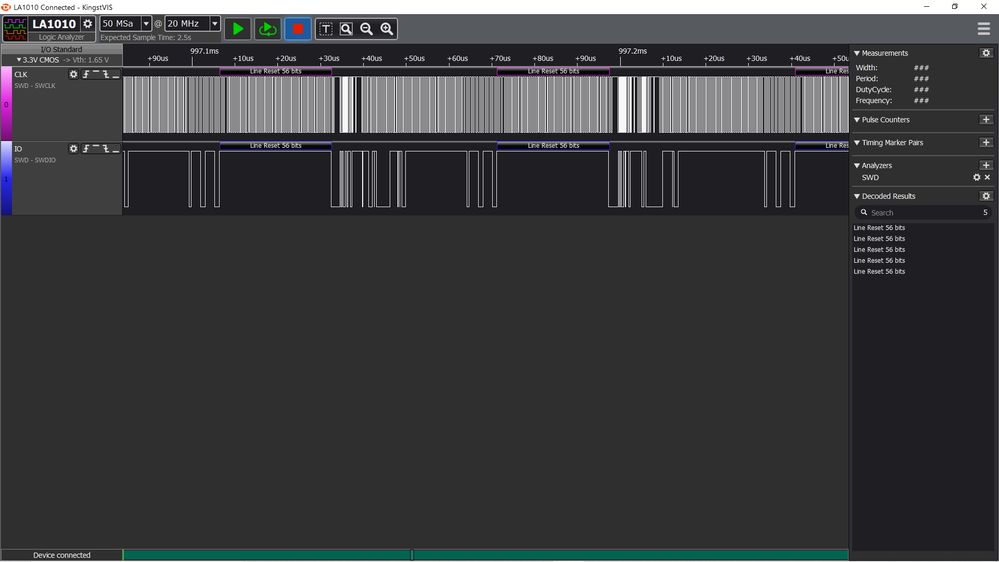Screen dimensions: 999x562
Task: Minimize the KingstVIS window
Action: click(926, 6)
